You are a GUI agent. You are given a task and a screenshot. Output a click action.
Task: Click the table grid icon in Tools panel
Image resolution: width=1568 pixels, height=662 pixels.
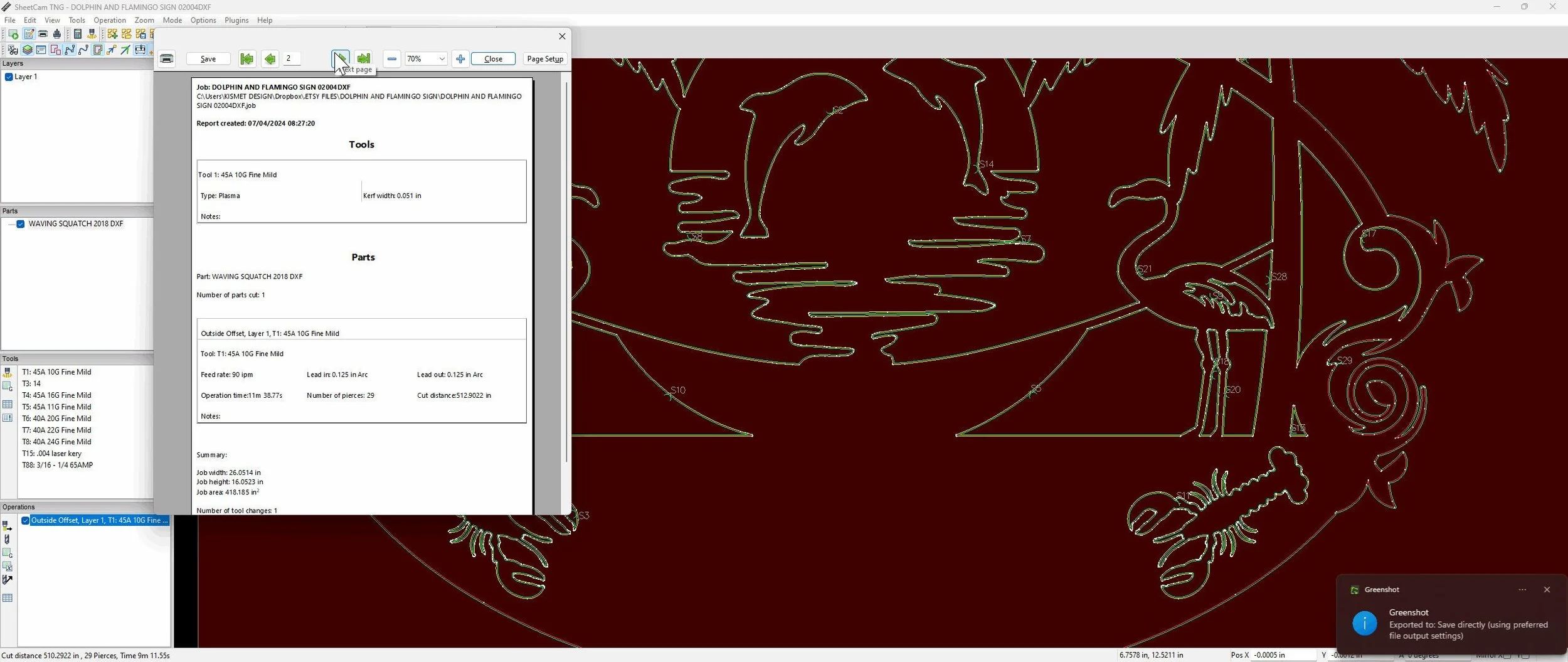click(x=8, y=405)
